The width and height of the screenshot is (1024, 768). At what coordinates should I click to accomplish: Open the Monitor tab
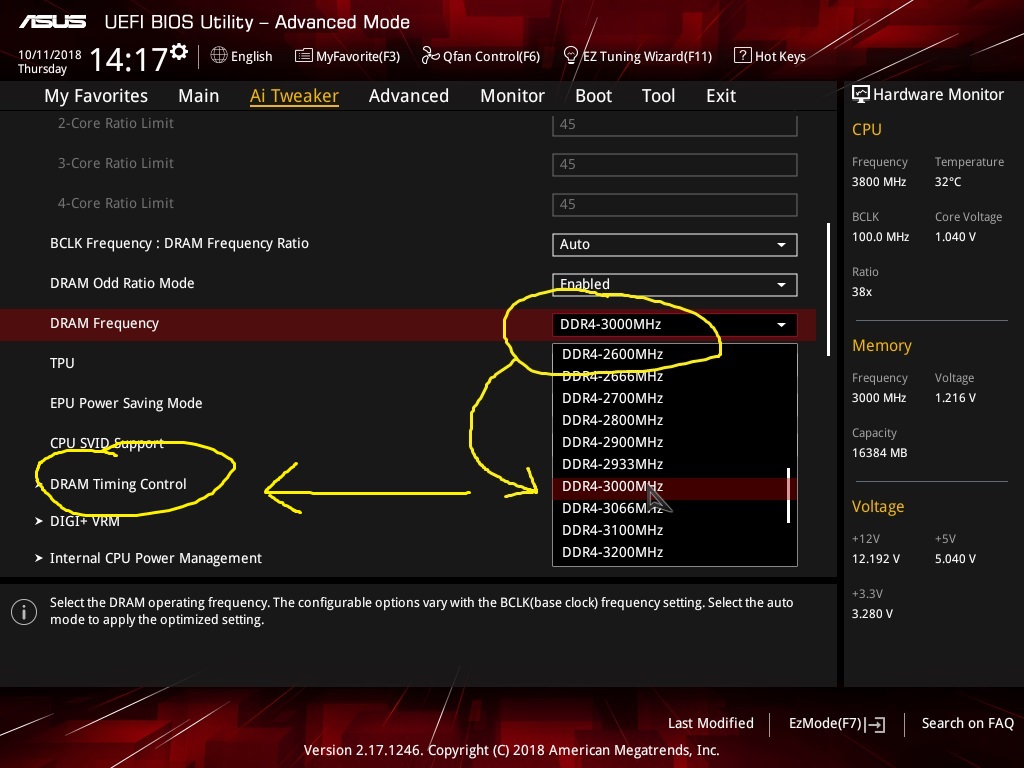coord(512,96)
